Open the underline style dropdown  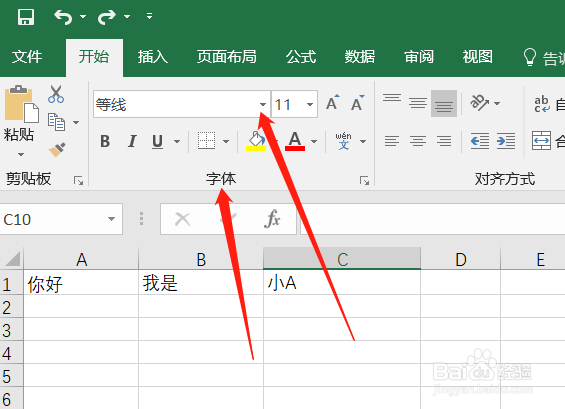pyautogui.click(x=177, y=141)
